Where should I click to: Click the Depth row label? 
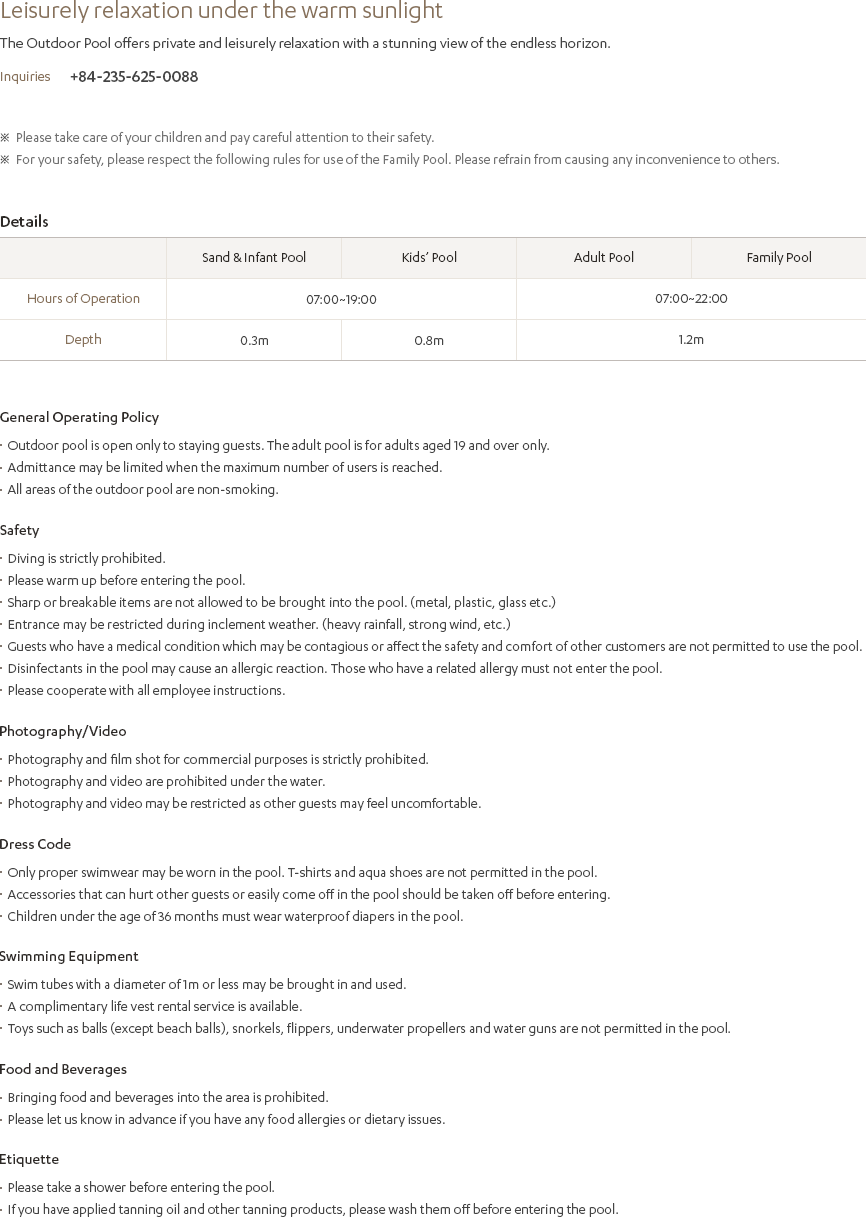(83, 340)
